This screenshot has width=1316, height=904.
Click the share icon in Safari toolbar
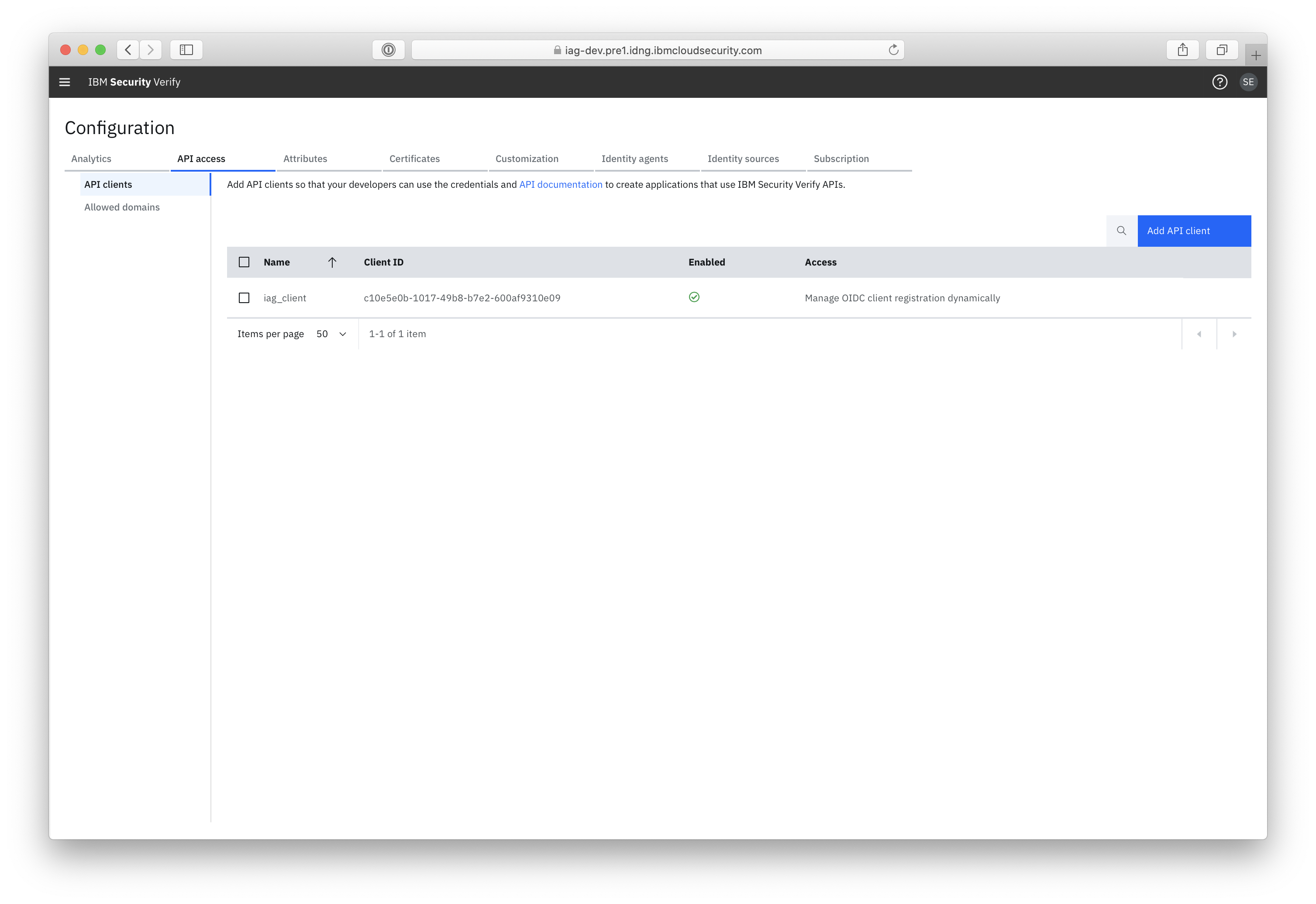pyautogui.click(x=1182, y=49)
